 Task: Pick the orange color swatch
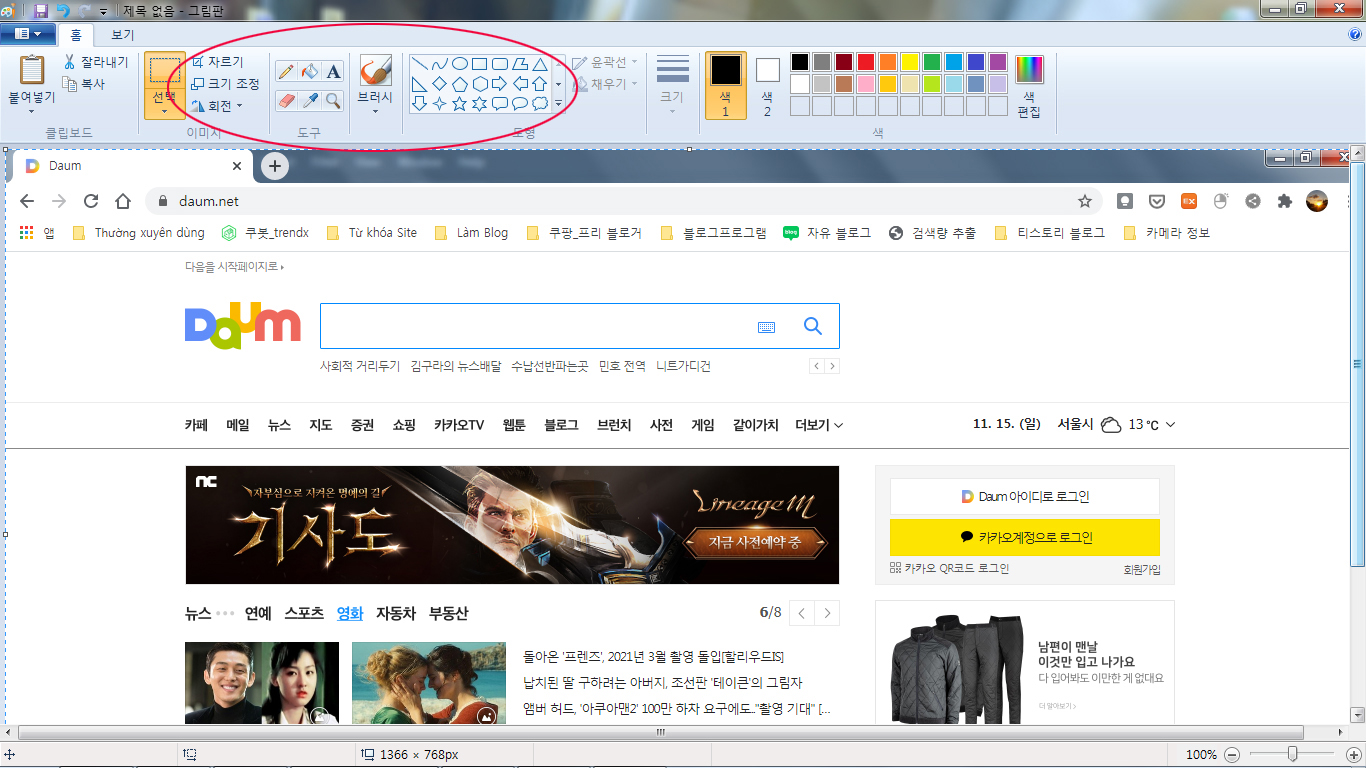click(x=888, y=62)
